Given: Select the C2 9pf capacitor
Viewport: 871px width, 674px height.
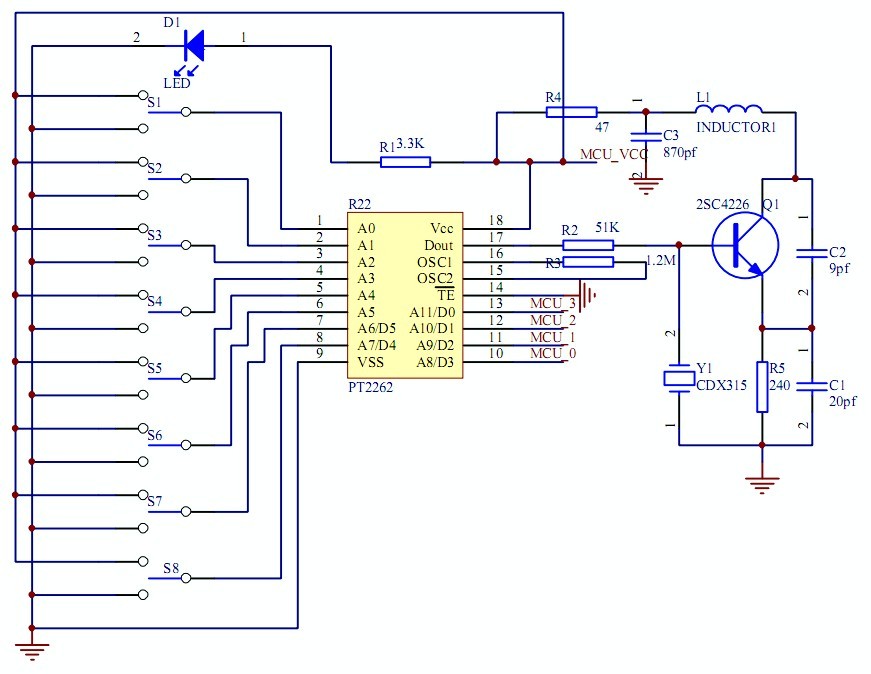Looking at the screenshot, I should pos(812,253).
